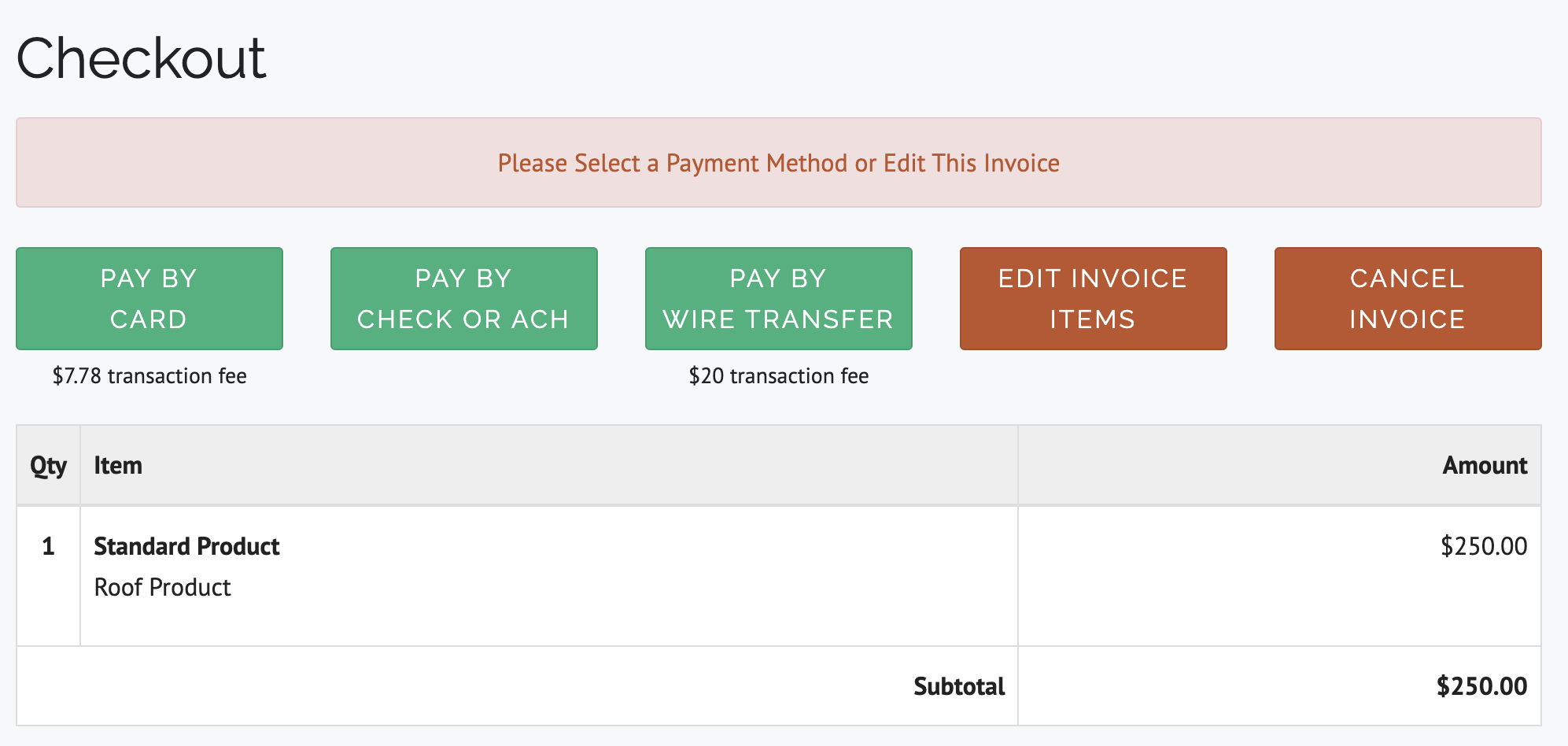Click the Qty column header
1568x746 pixels.
click(x=48, y=465)
